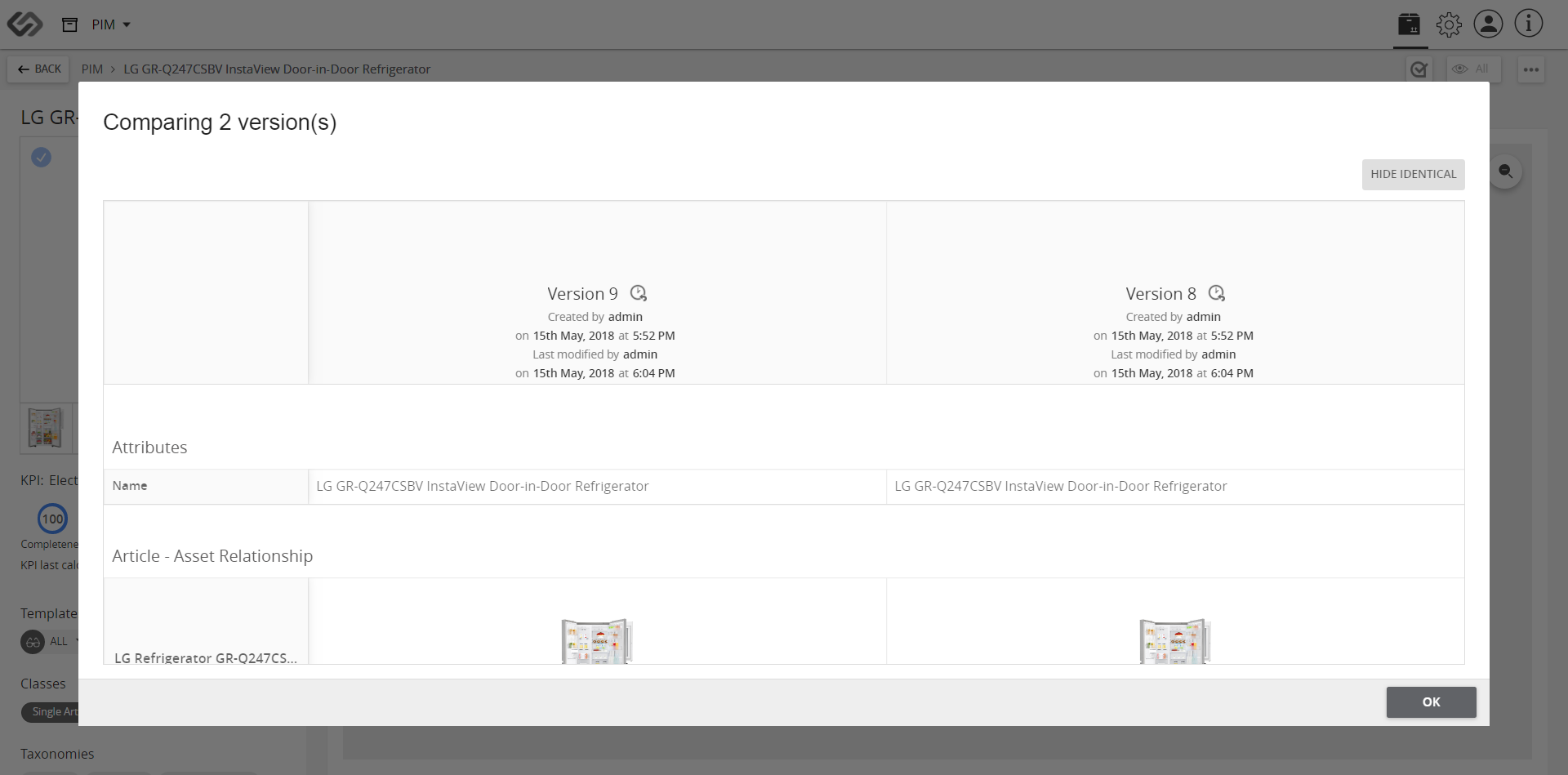Click Version 9 name value cell

(597, 487)
